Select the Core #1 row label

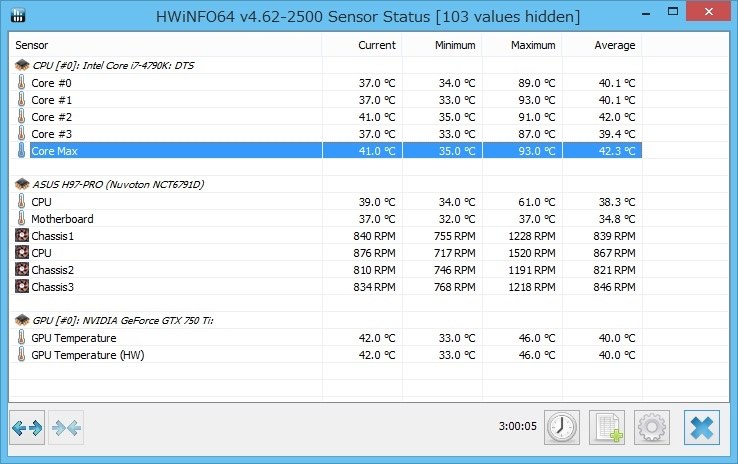point(51,100)
